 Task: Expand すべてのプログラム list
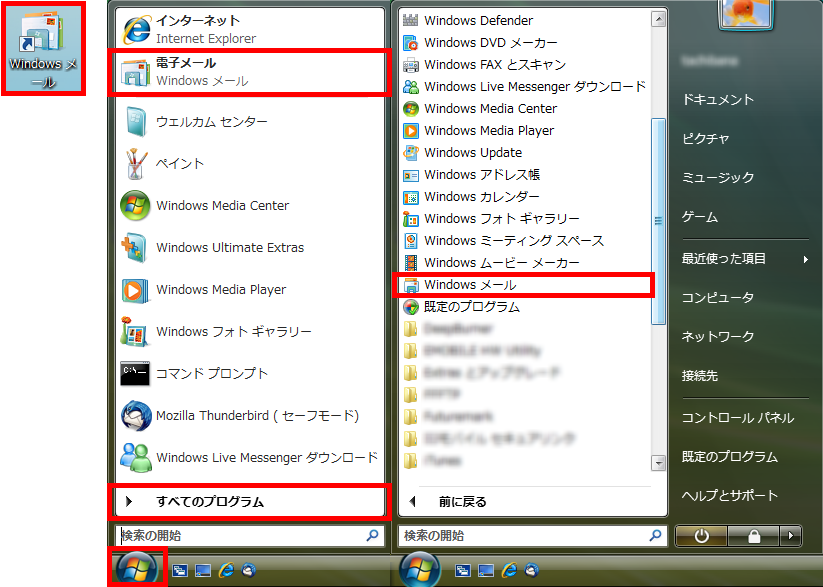point(209,501)
